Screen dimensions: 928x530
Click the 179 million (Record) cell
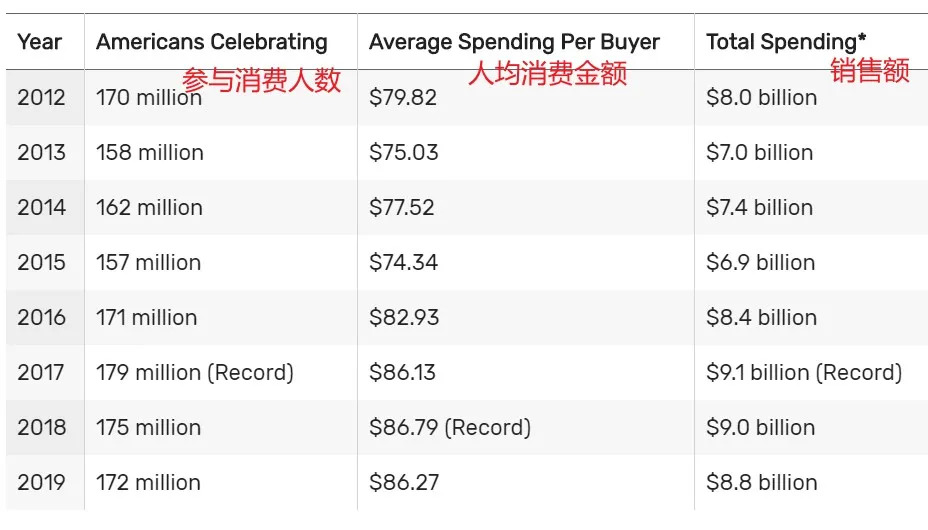click(195, 373)
